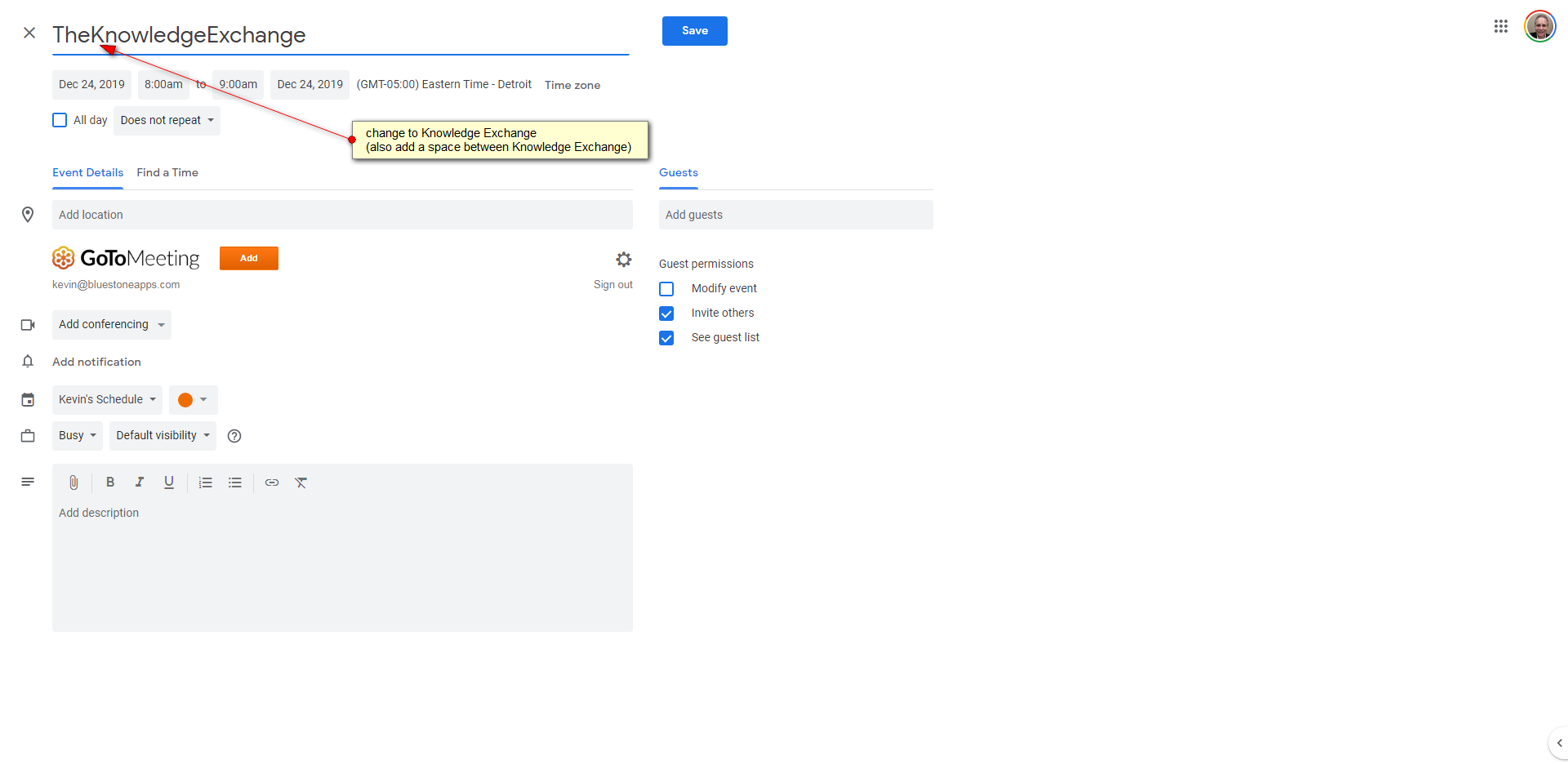Select the Guests tab

(x=678, y=173)
